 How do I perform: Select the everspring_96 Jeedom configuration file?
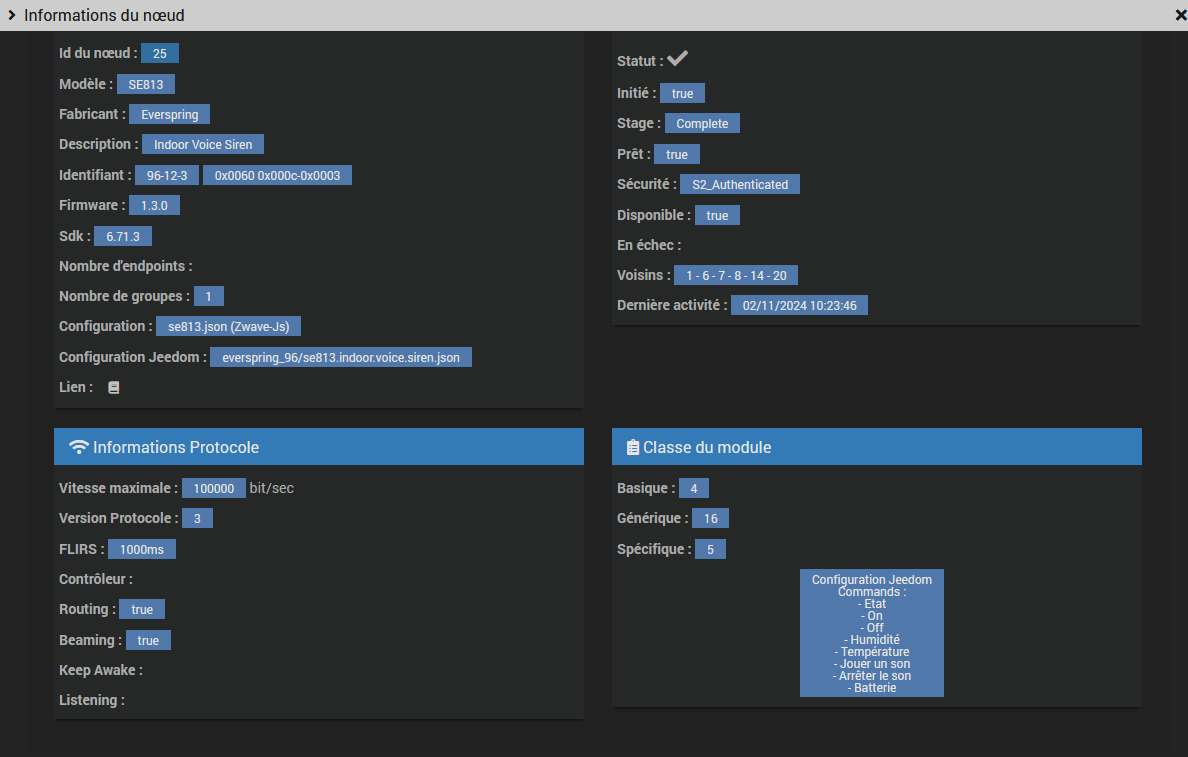(341, 357)
